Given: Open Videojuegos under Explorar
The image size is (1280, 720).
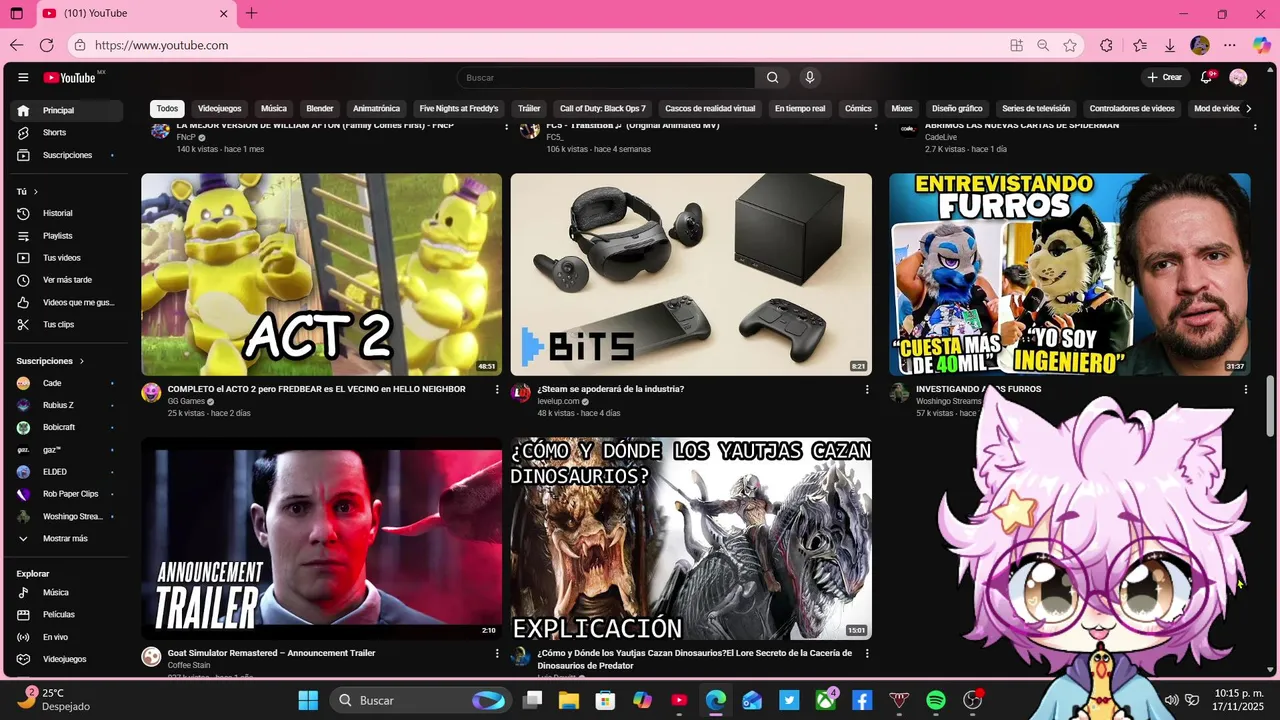Looking at the screenshot, I should tap(66, 660).
